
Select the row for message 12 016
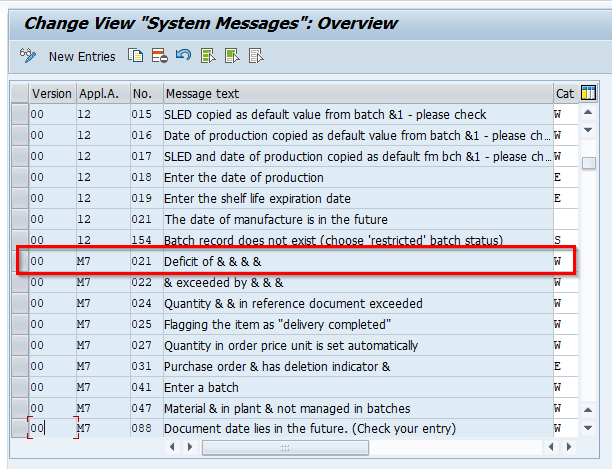pyautogui.click(x=20, y=135)
